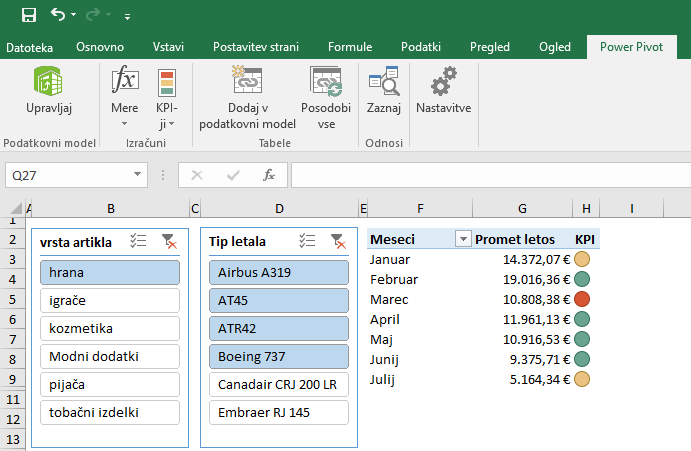The width and height of the screenshot is (691, 451).
Task: Filter by kozmetika
Action: click(110, 328)
